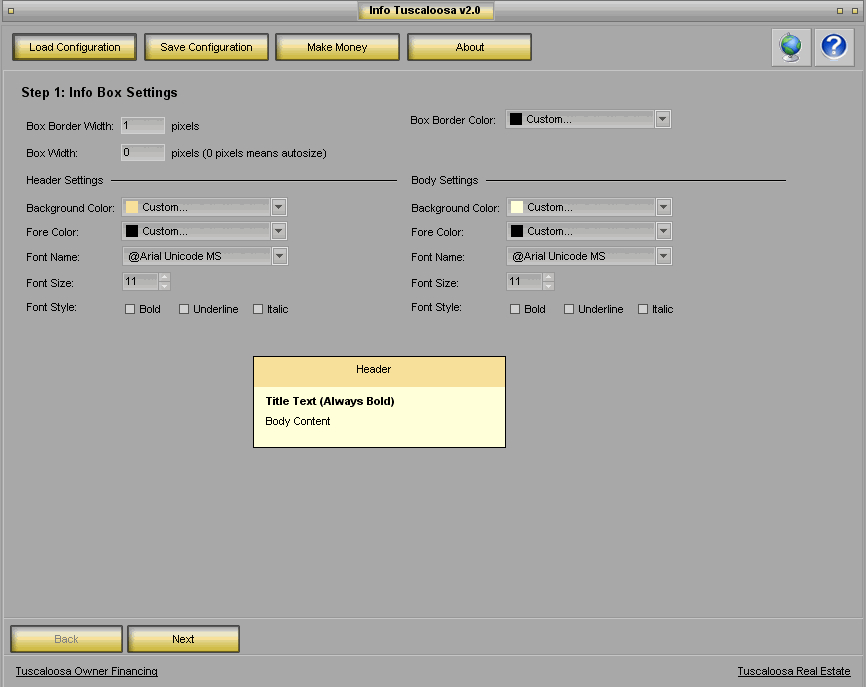Check Bold in Body font style

pos(515,309)
